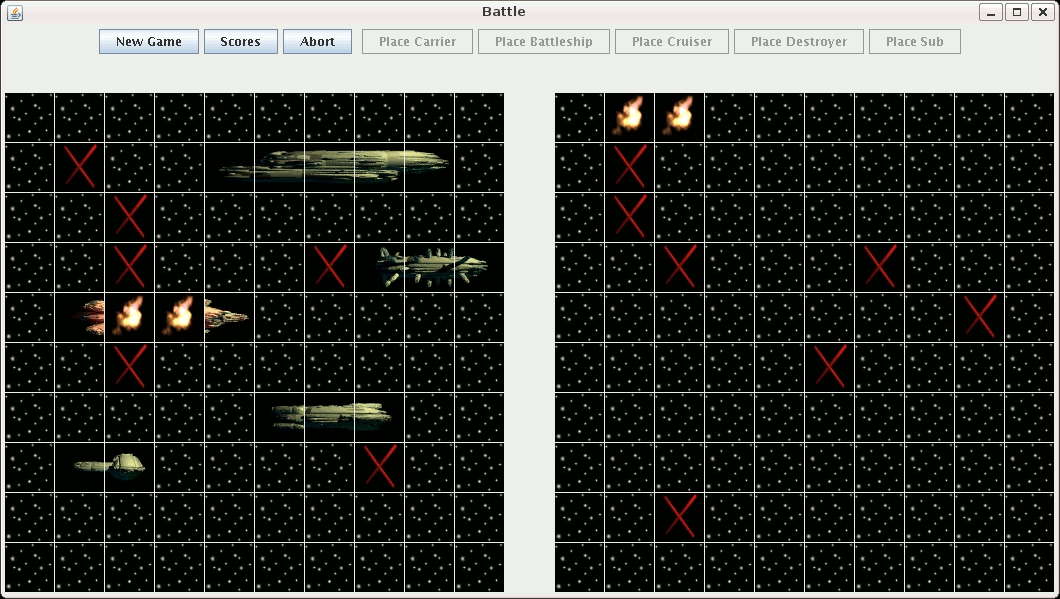
Task: Start a New Game
Action: pos(149,42)
